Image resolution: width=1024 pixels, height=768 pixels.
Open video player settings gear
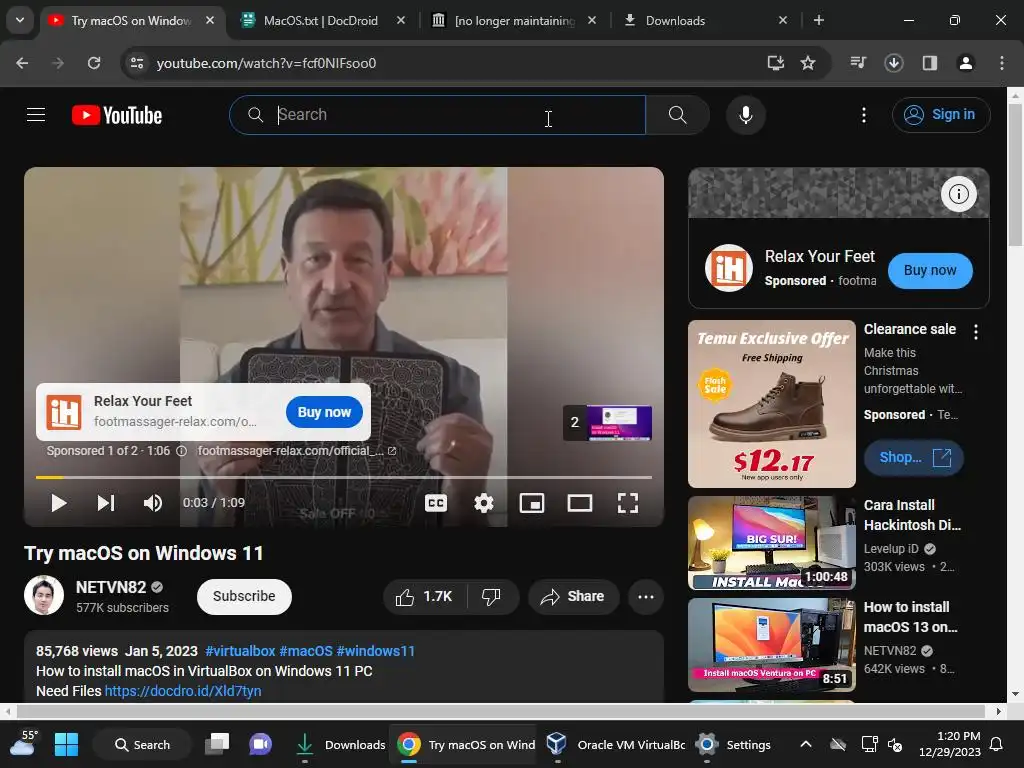point(483,503)
